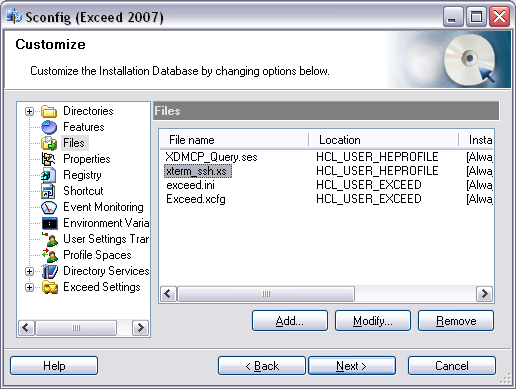This screenshot has width=516, height=389.
Task: Open Shortcut tree item
Action: (x=83, y=191)
